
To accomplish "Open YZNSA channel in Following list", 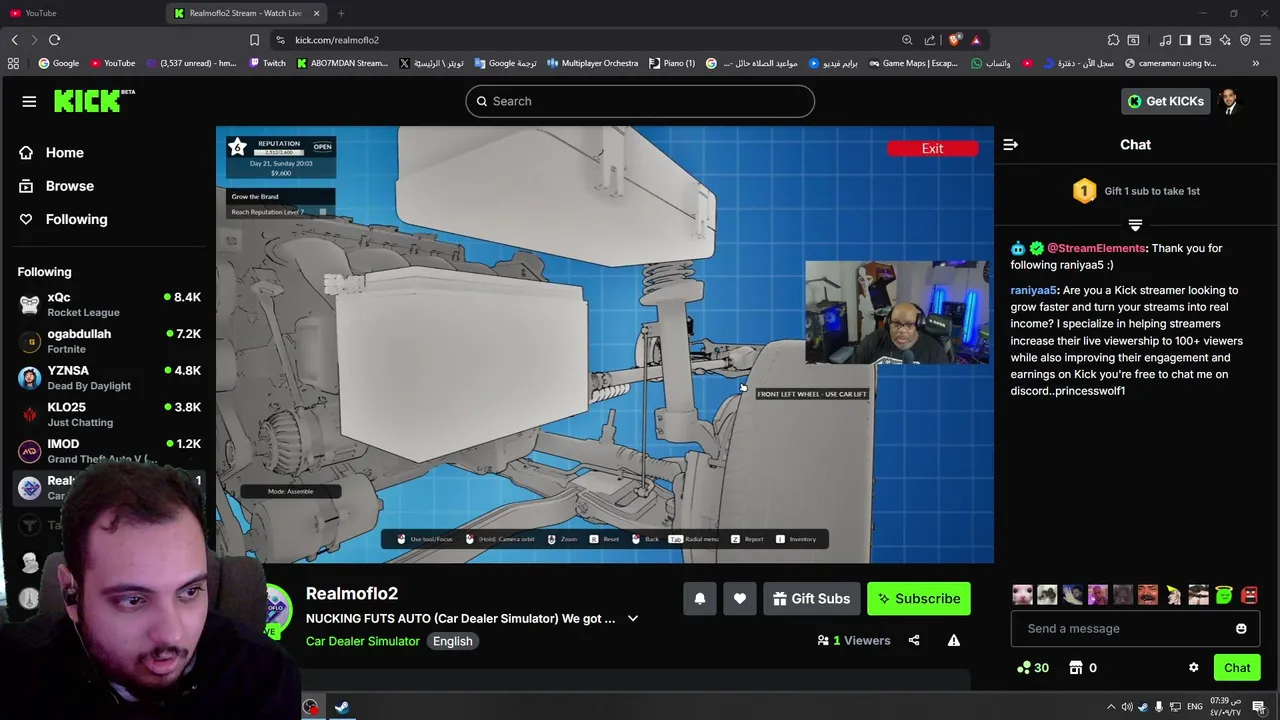I will click(108, 378).
